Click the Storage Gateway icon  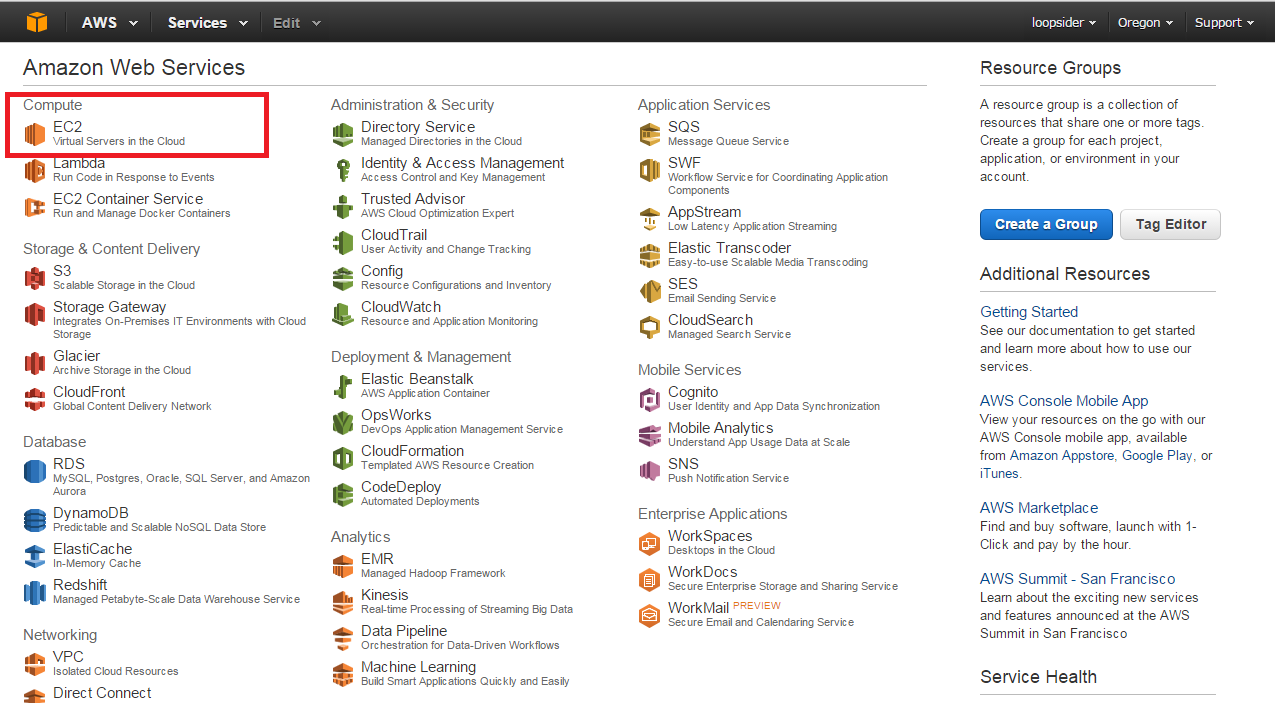click(35, 314)
